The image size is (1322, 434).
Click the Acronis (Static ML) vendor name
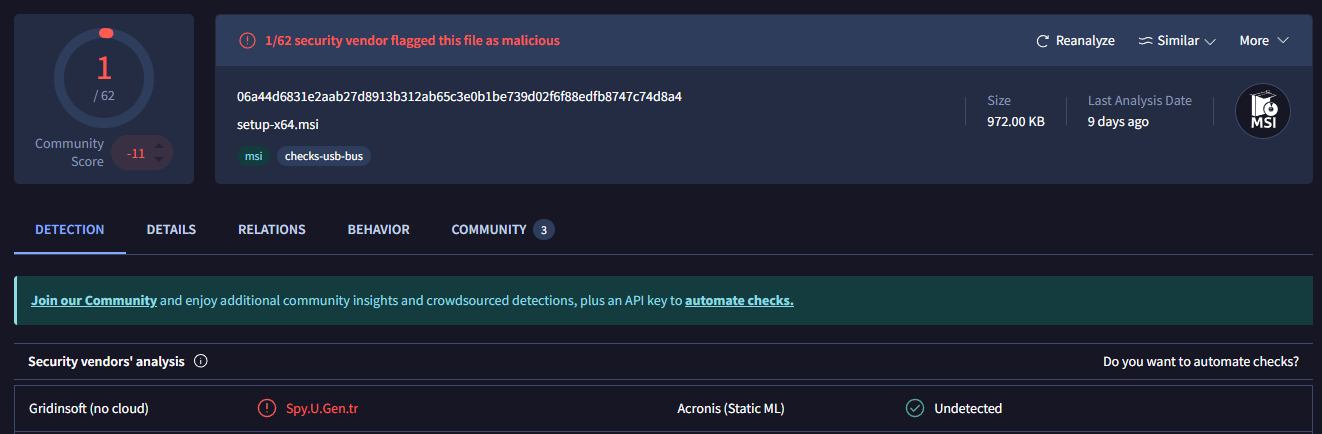(x=731, y=408)
